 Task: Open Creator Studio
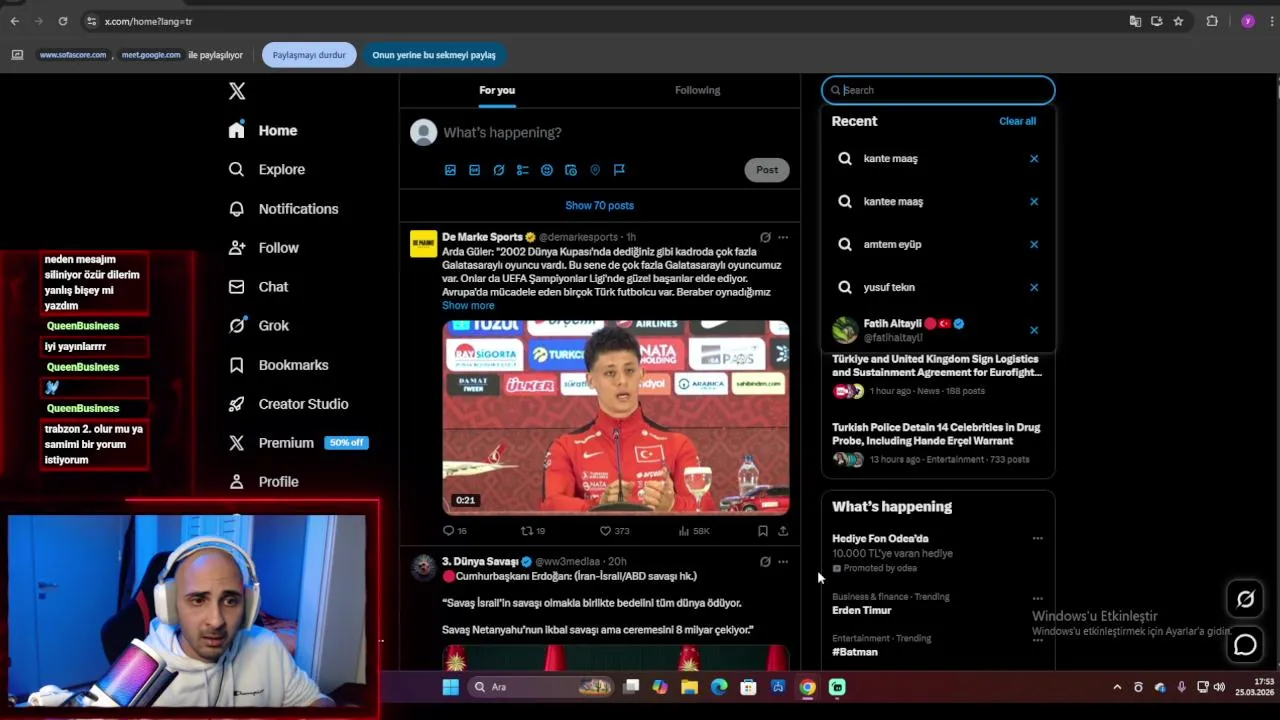[288, 403]
